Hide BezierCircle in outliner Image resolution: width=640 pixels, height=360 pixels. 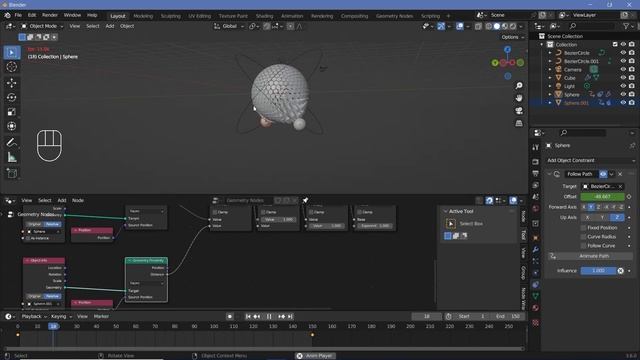tap(623, 53)
